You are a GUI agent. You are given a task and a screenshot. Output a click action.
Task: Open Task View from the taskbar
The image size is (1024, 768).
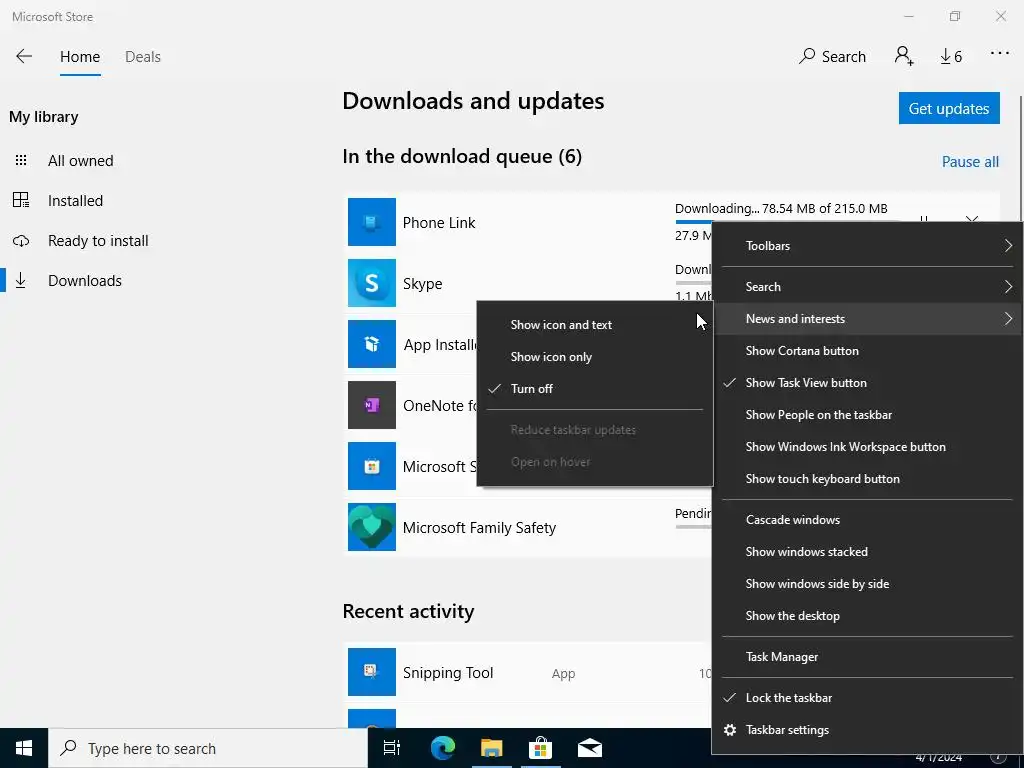(x=392, y=748)
